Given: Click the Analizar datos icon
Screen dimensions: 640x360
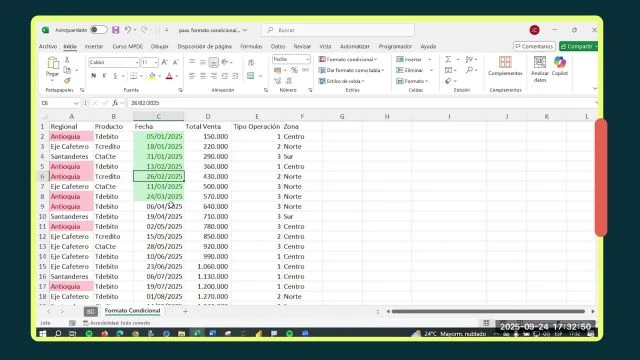Looking at the screenshot, I should pyautogui.click(x=540, y=62).
